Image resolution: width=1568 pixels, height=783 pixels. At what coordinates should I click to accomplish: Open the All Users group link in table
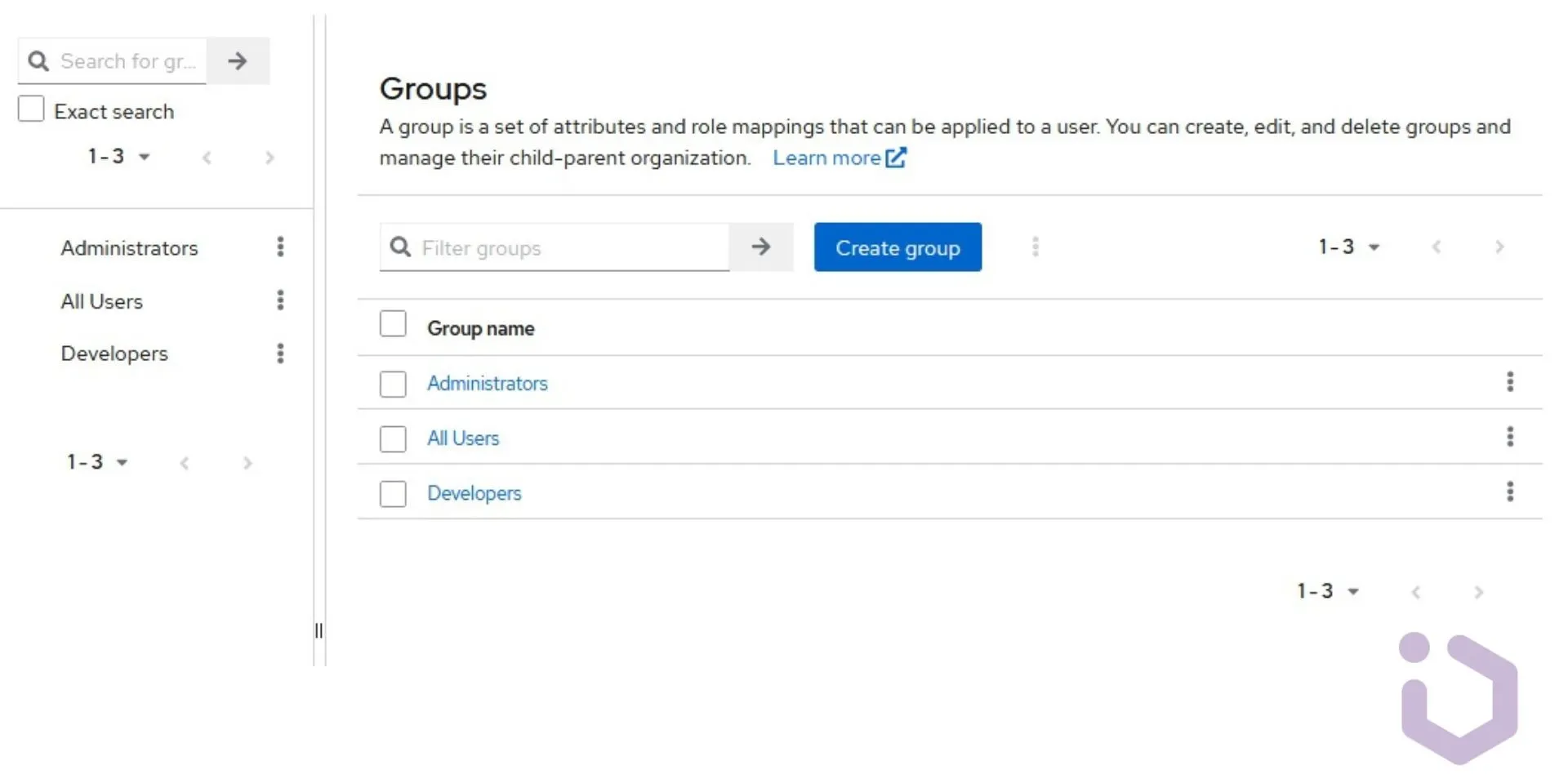(x=463, y=438)
